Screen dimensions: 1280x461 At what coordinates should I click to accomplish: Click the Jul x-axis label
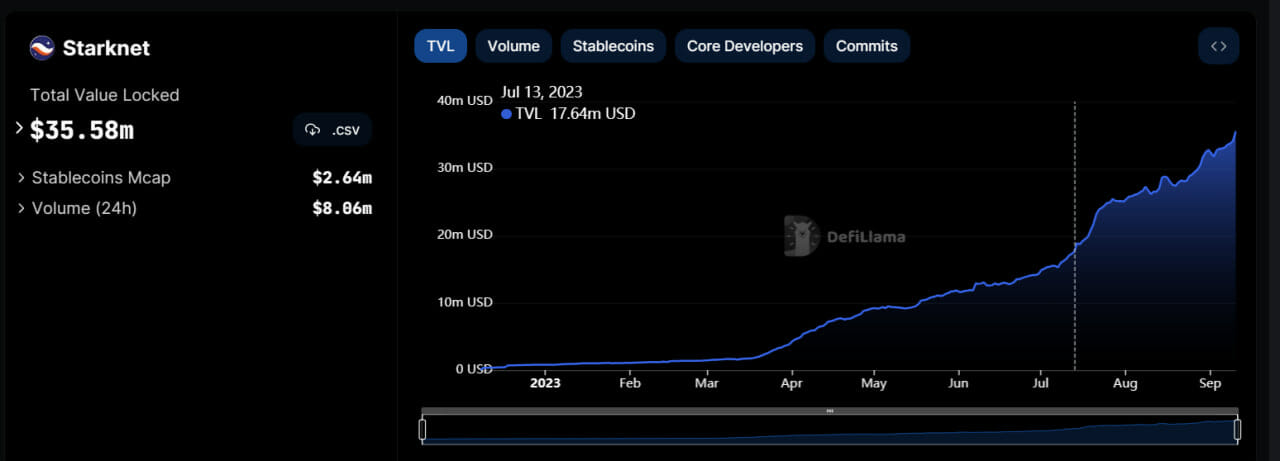click(1041, 383)
